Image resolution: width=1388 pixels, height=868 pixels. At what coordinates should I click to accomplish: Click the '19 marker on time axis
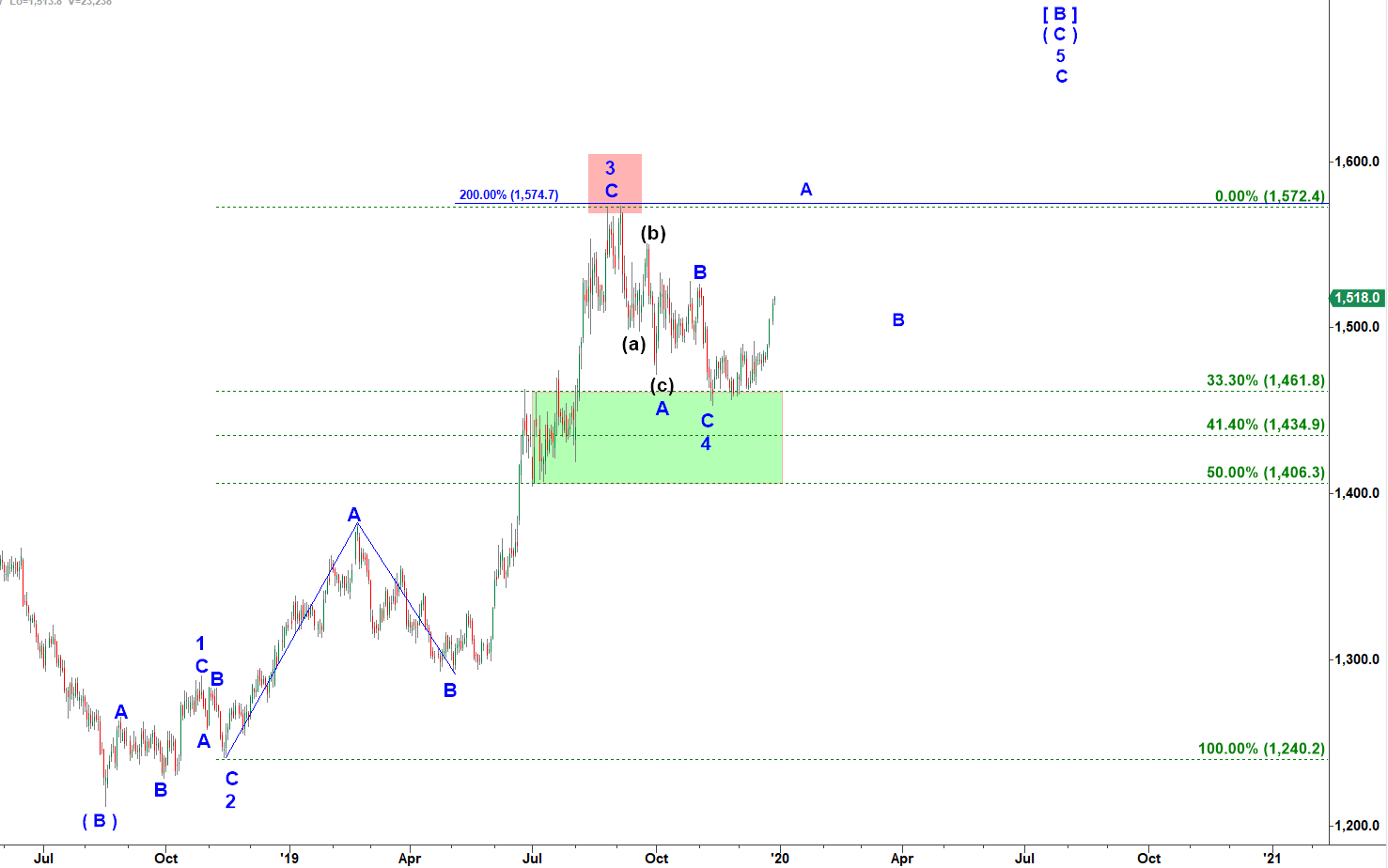(x=289, y=858)
